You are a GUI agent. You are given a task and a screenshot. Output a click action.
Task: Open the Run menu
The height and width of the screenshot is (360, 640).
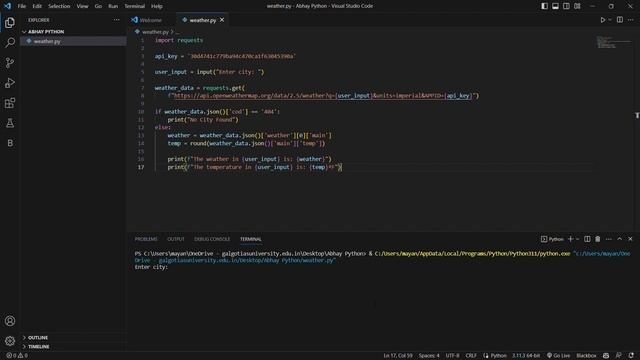(x=113, y=6)
